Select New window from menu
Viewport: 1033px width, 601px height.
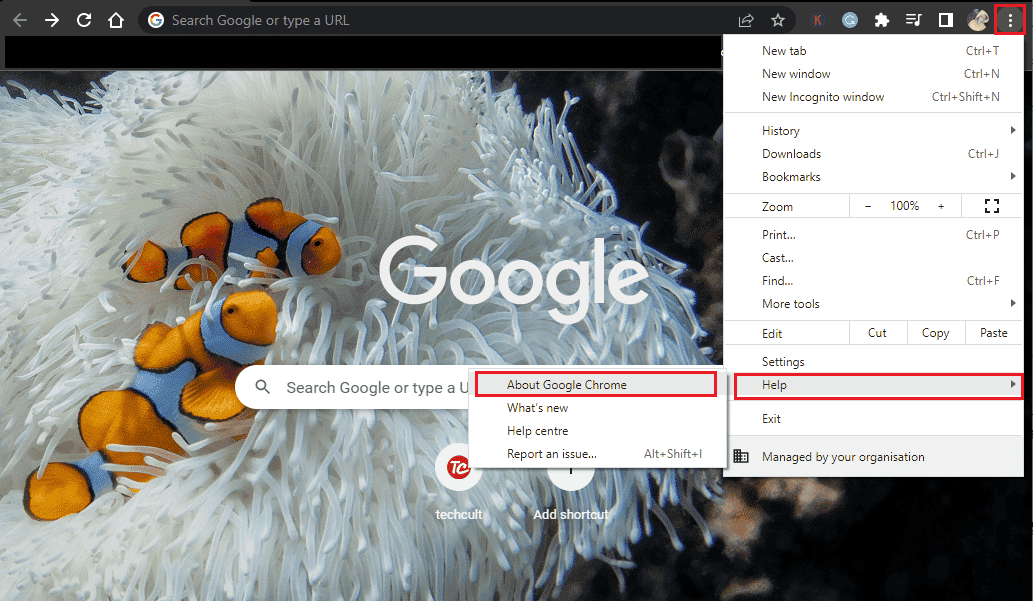click(x=874, y=74)
